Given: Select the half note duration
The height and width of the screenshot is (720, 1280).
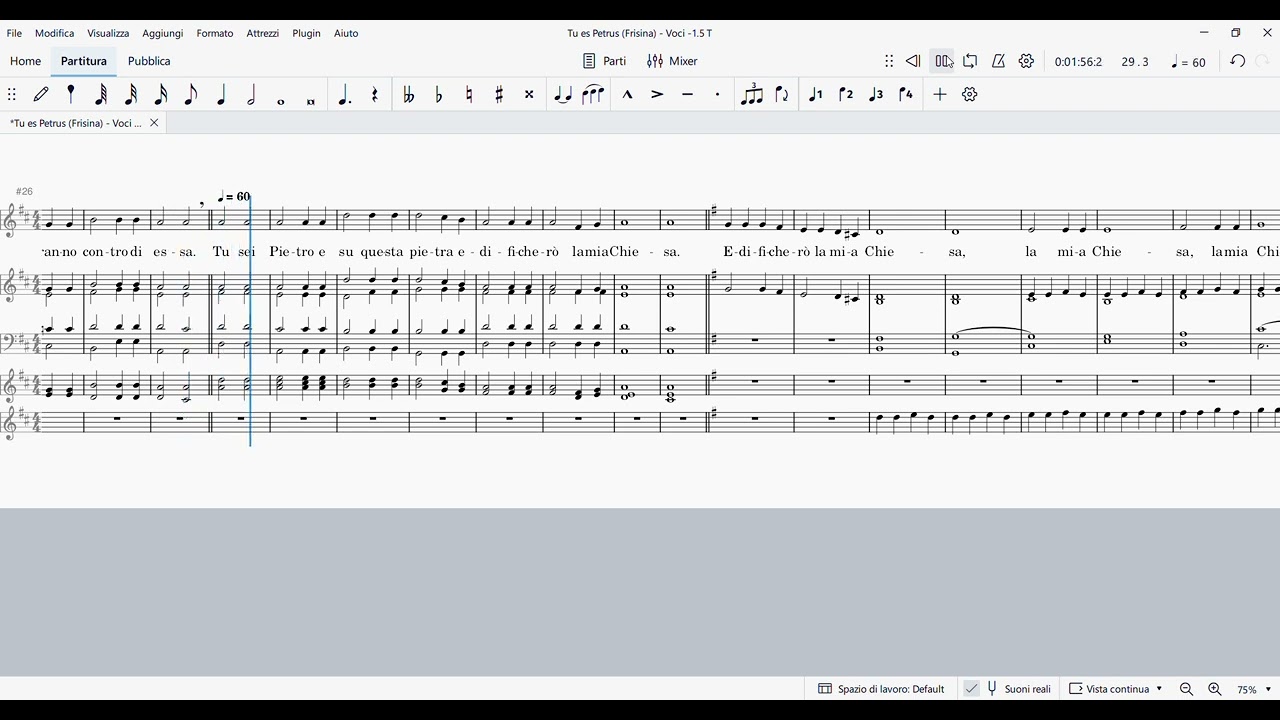Looking at the screenshot, I should tap(251, 94).
